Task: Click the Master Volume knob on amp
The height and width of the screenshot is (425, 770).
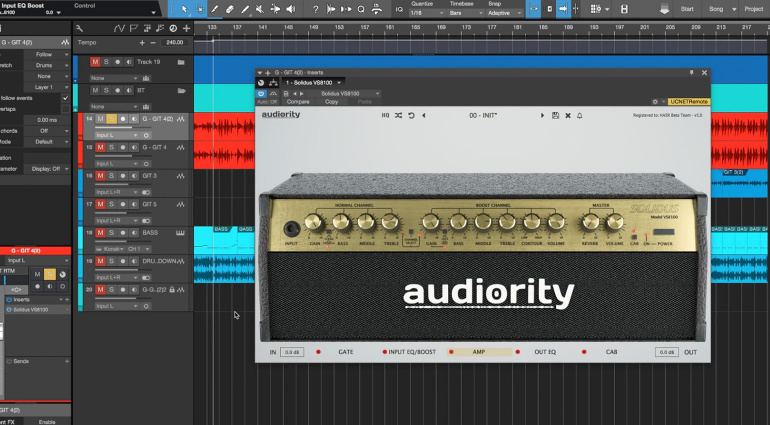Action: (x=614, y=223)
